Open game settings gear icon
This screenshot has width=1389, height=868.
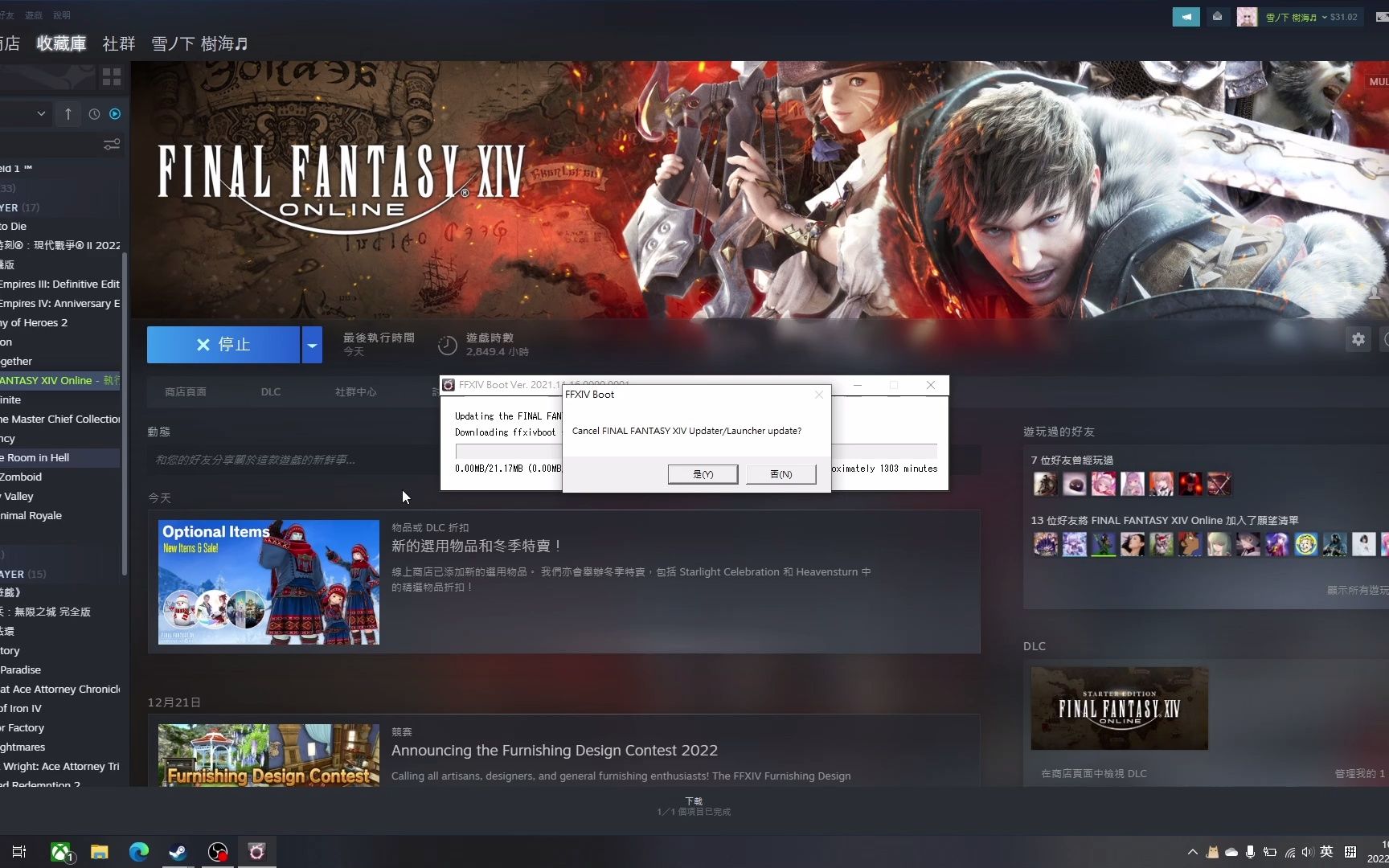1358,339
